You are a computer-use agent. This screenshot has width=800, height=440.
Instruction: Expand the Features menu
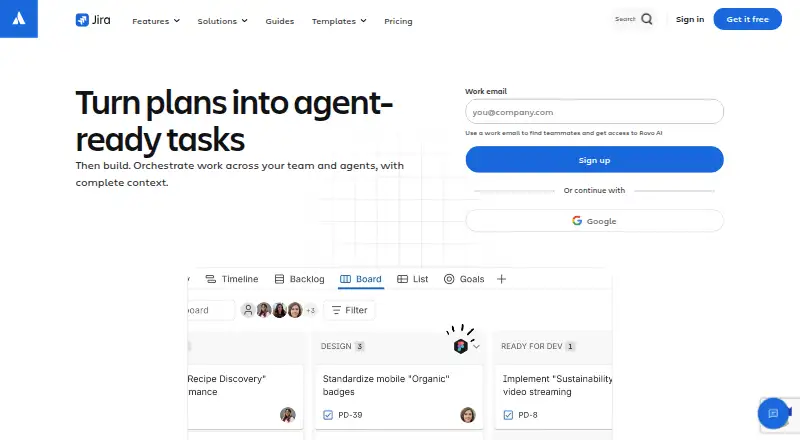click(156, 21)
